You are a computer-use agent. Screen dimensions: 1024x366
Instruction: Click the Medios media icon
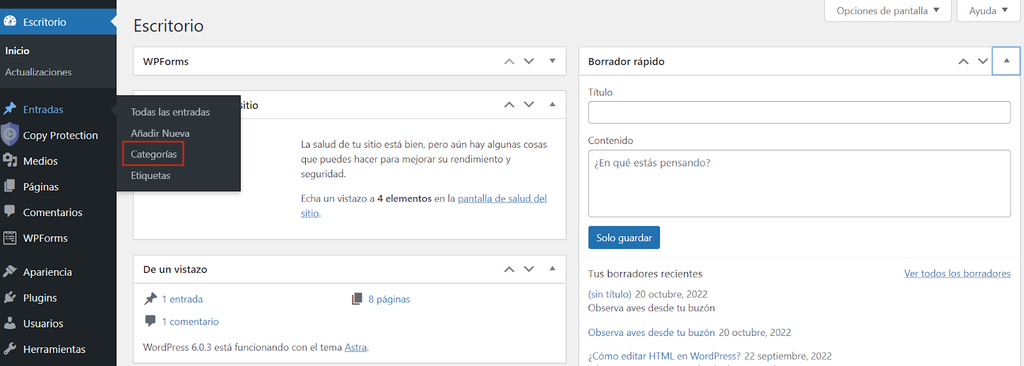(x=10, y=161)
